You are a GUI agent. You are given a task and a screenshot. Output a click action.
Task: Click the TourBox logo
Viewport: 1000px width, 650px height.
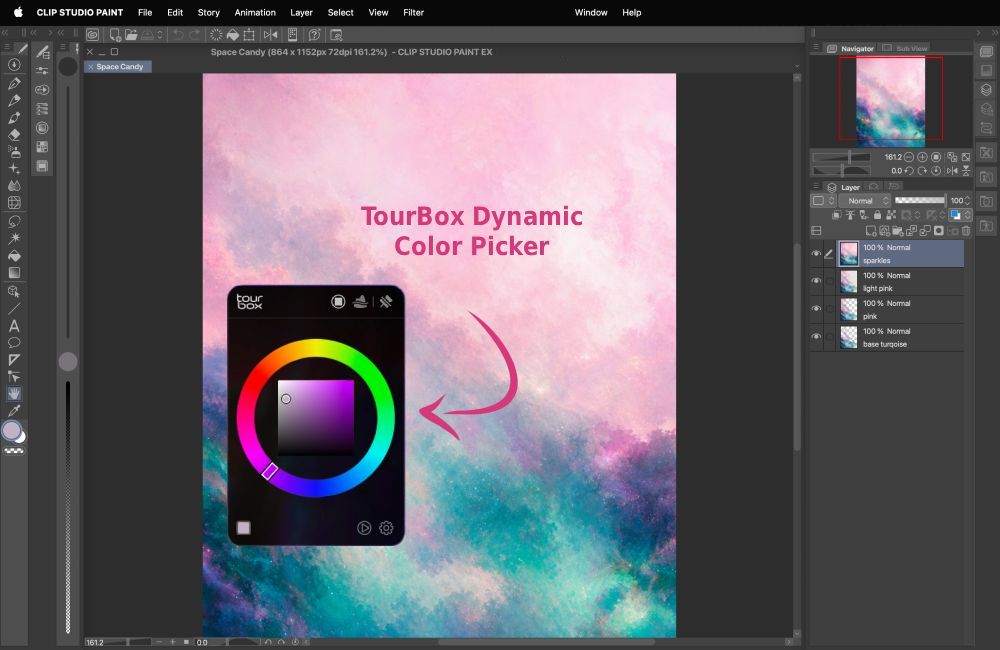coord(249,301)
